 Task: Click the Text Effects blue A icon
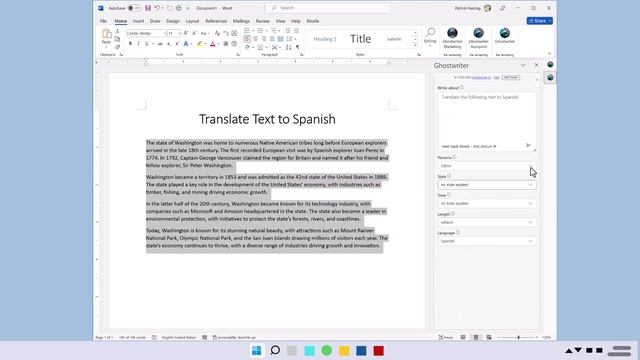pos(186,44)
